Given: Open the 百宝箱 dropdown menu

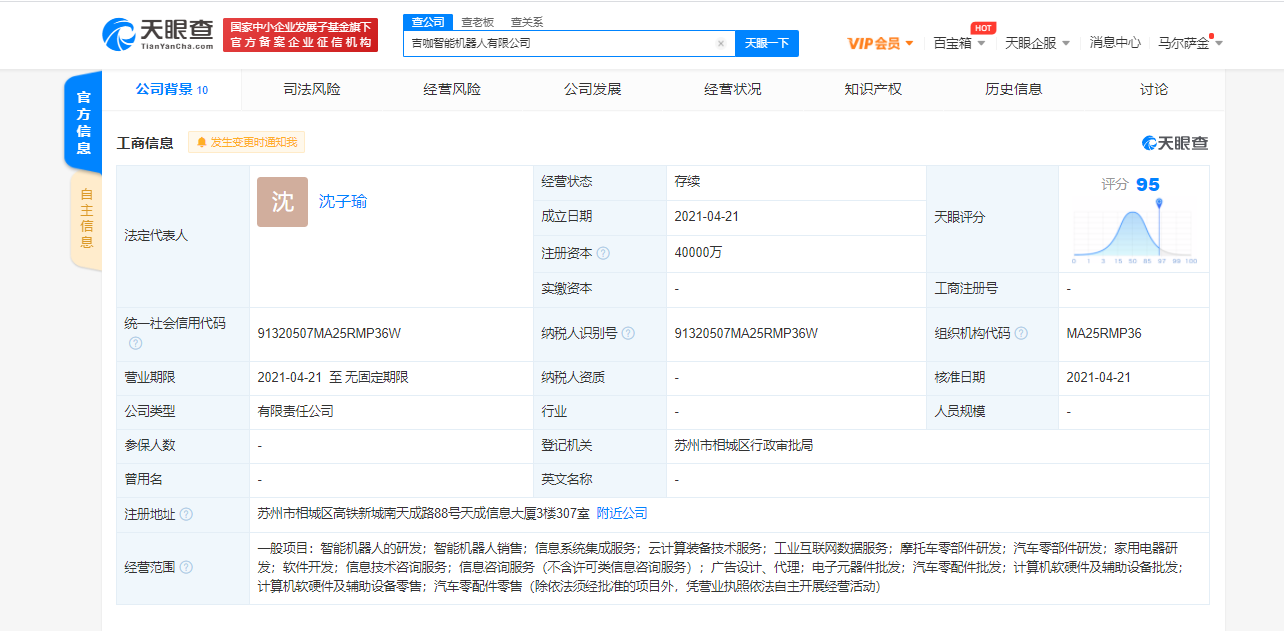Looking at the screenshot, I should point(959,43).
